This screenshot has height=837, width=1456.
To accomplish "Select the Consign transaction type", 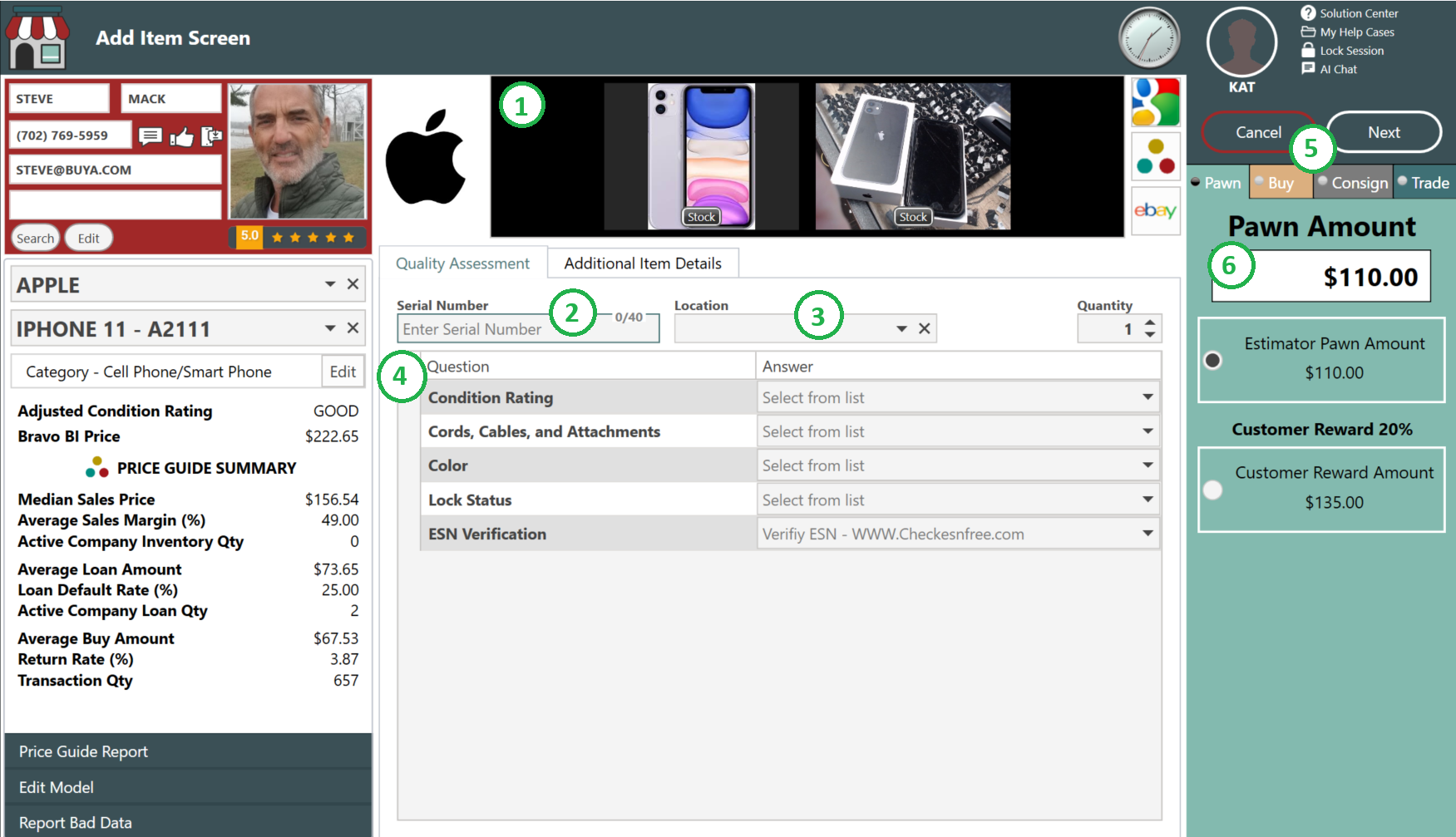I will [x=1353, y=183].
